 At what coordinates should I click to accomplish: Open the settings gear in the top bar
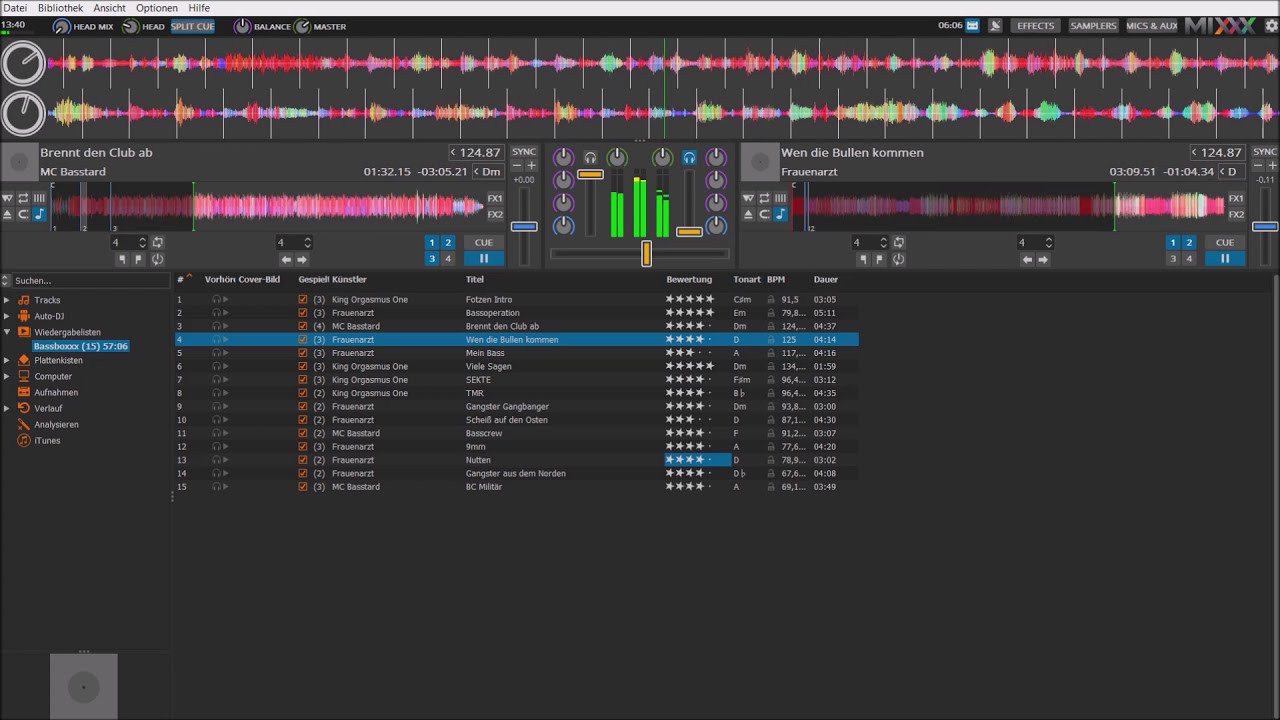(1271, 26)
